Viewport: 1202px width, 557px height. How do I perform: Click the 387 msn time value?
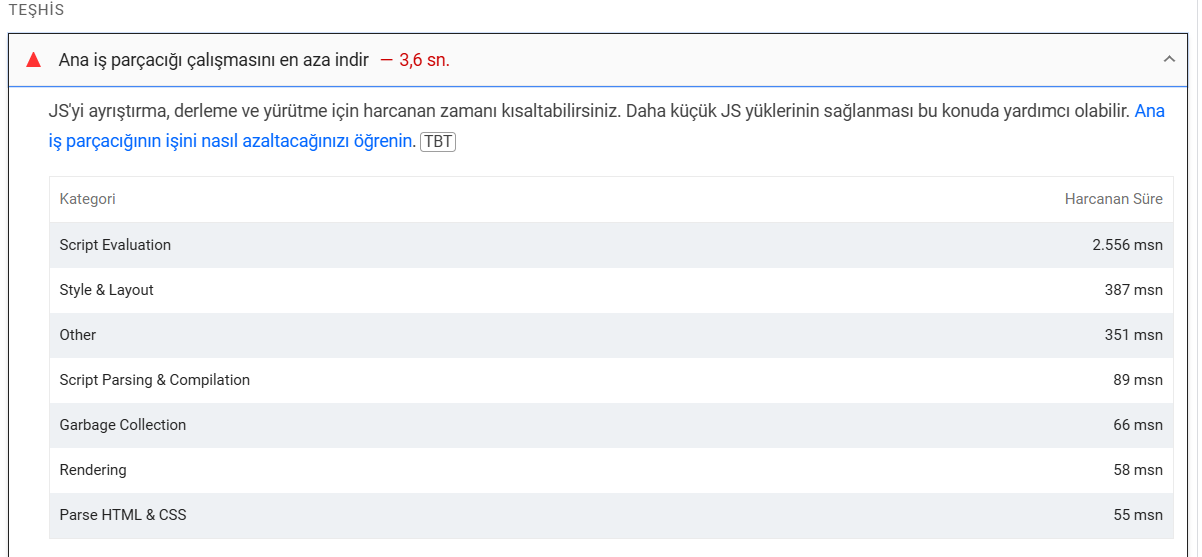[1134, 290]
